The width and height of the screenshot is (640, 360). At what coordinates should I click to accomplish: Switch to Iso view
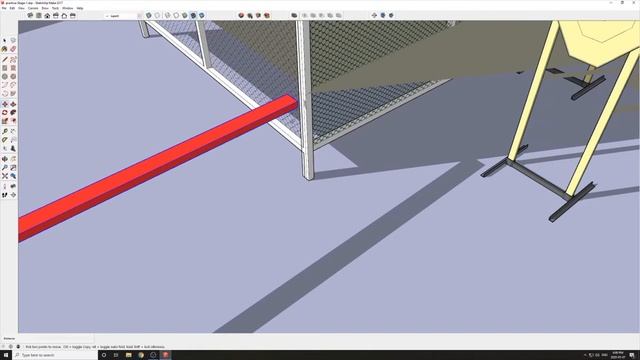30,16
